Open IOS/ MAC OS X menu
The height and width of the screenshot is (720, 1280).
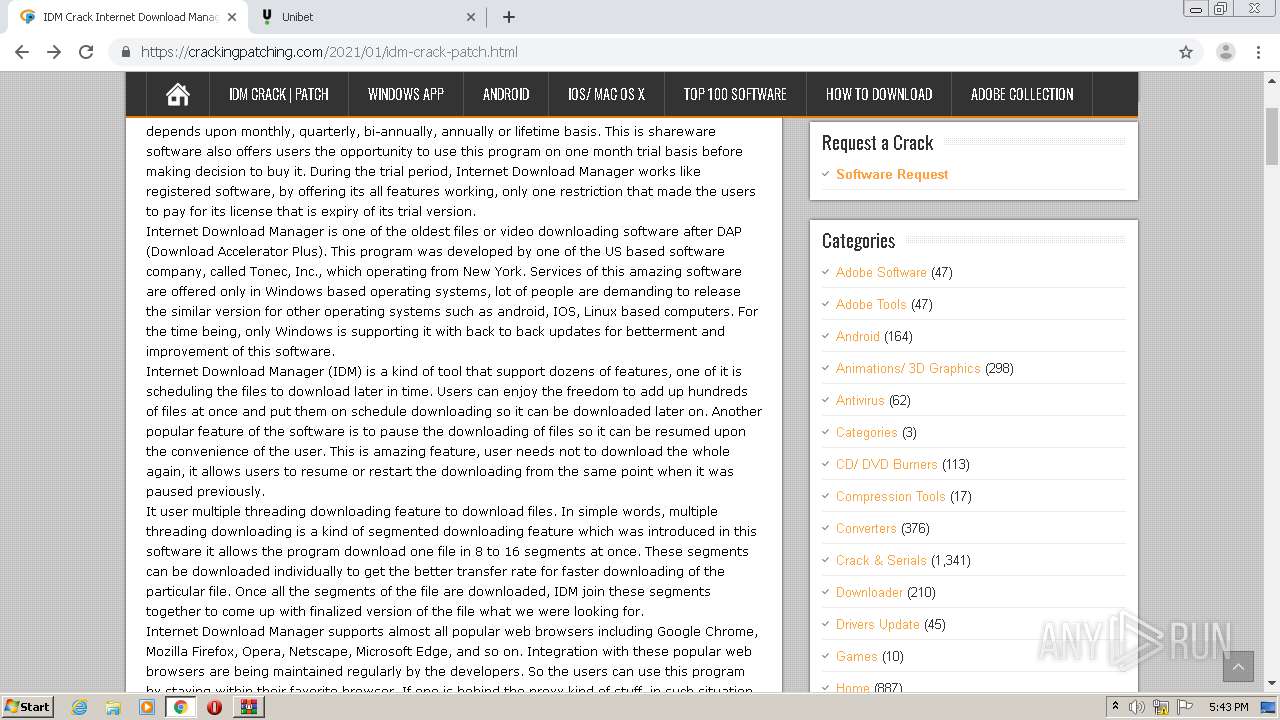(606, 94)
